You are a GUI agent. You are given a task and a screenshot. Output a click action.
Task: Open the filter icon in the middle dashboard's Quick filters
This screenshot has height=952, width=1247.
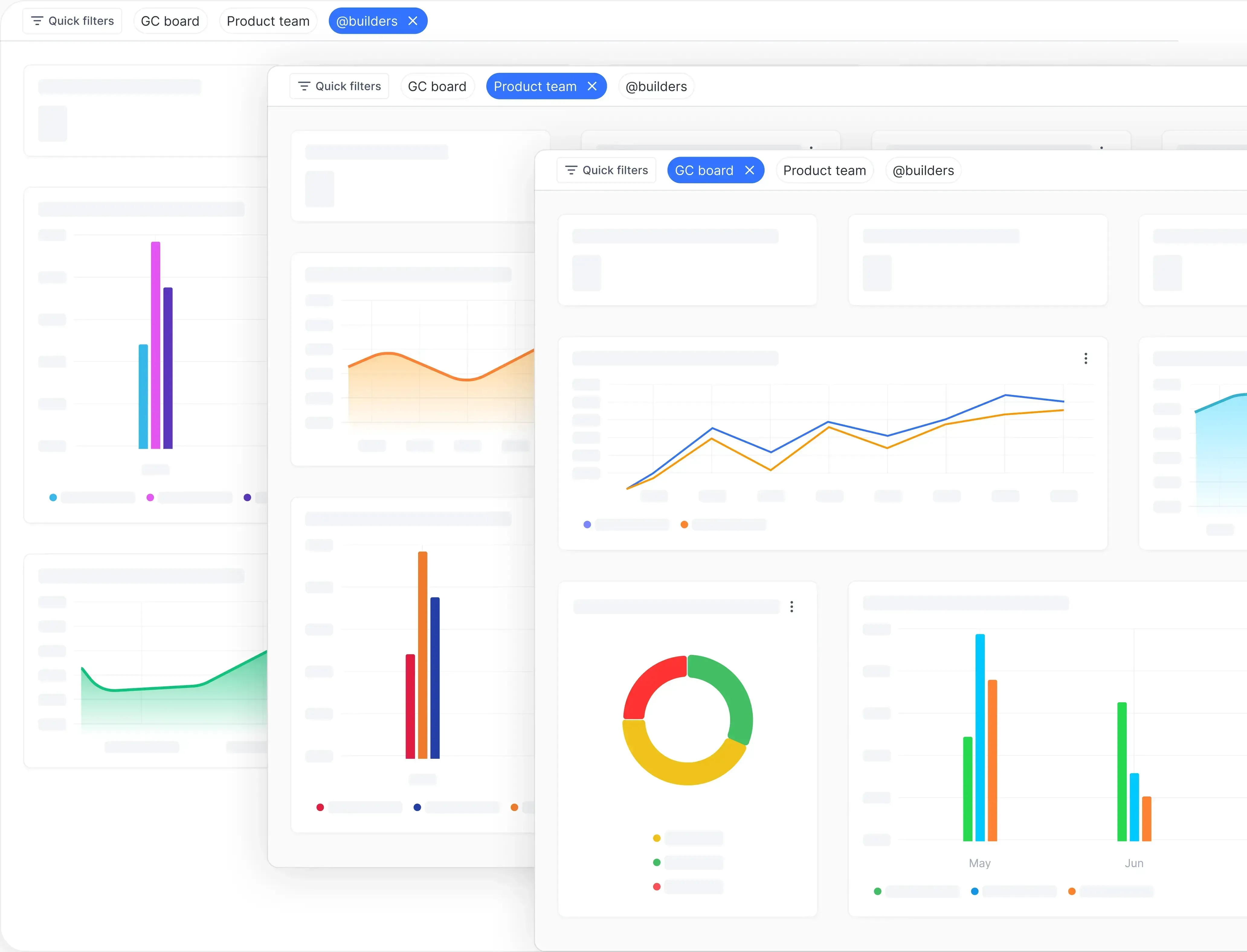pyautogui.click(x=304, y=85)
